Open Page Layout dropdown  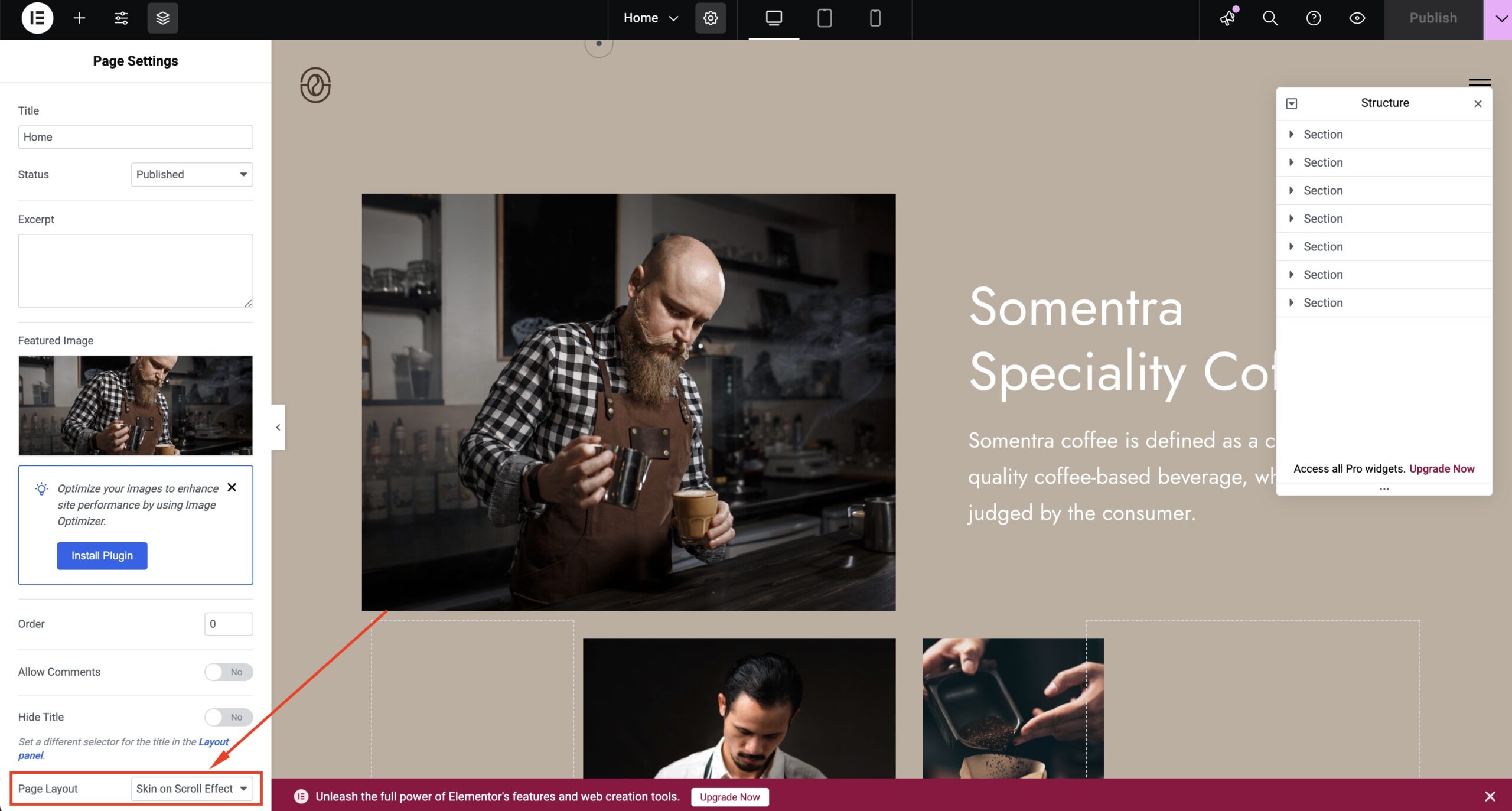(192, 789)
